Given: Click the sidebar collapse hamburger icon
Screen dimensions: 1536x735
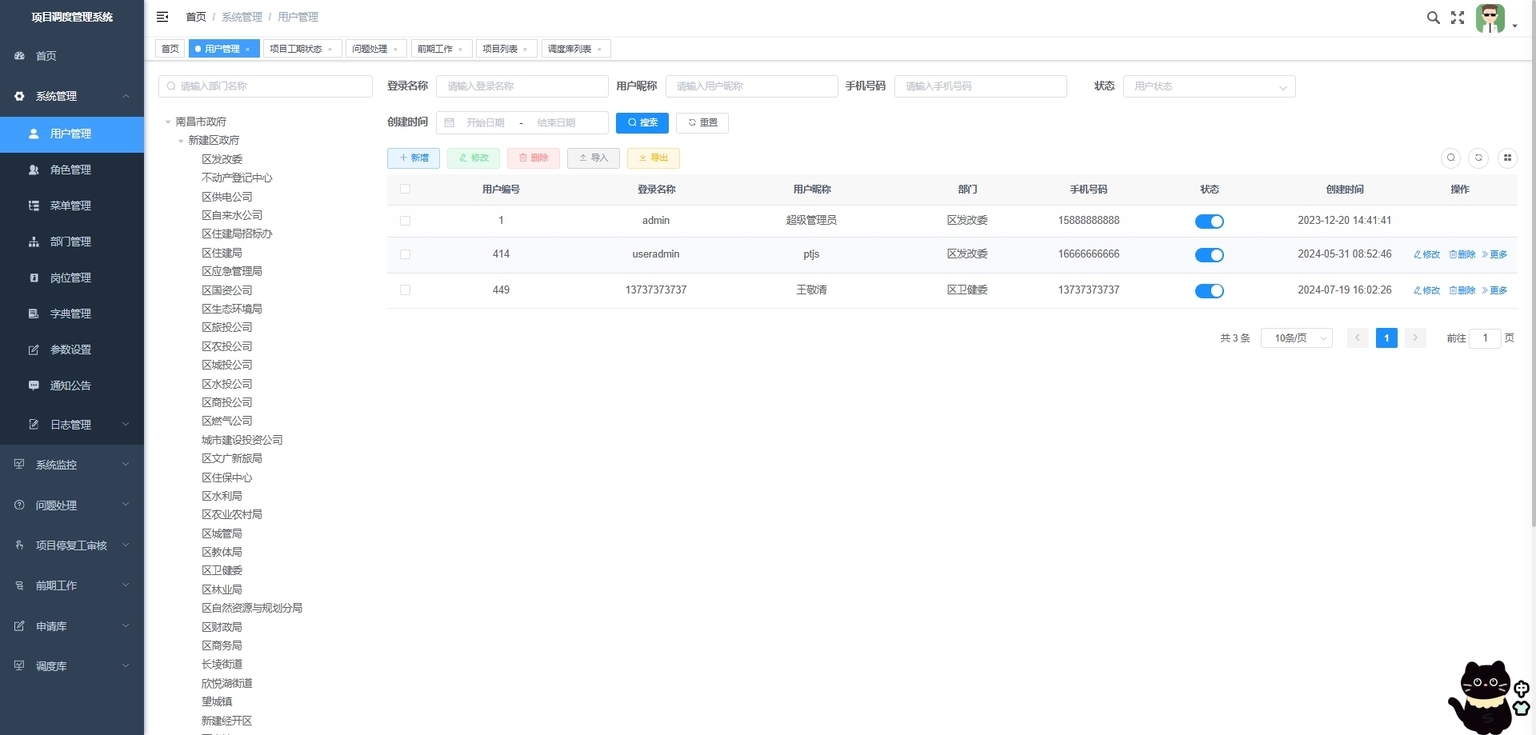Looking at the screenshot, I should [x=163, y=17].
